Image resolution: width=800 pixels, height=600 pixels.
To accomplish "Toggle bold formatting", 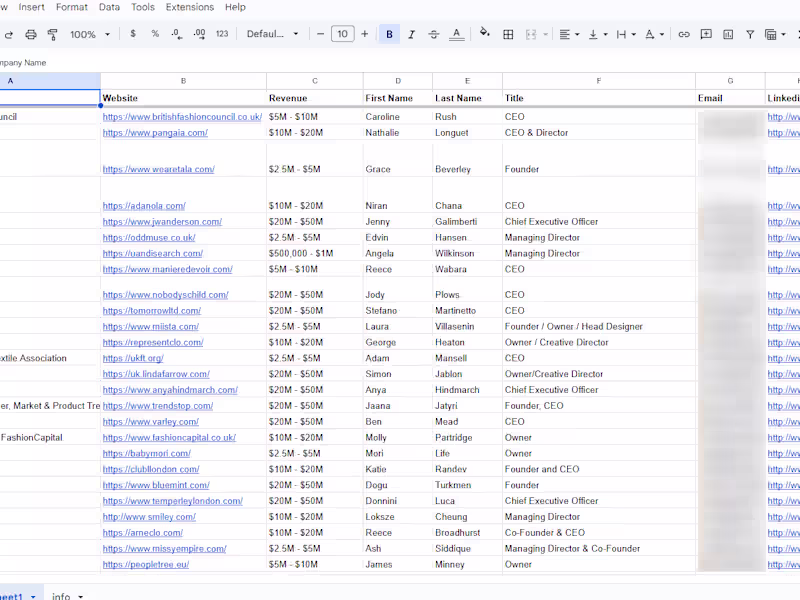I will pos(389,34).
